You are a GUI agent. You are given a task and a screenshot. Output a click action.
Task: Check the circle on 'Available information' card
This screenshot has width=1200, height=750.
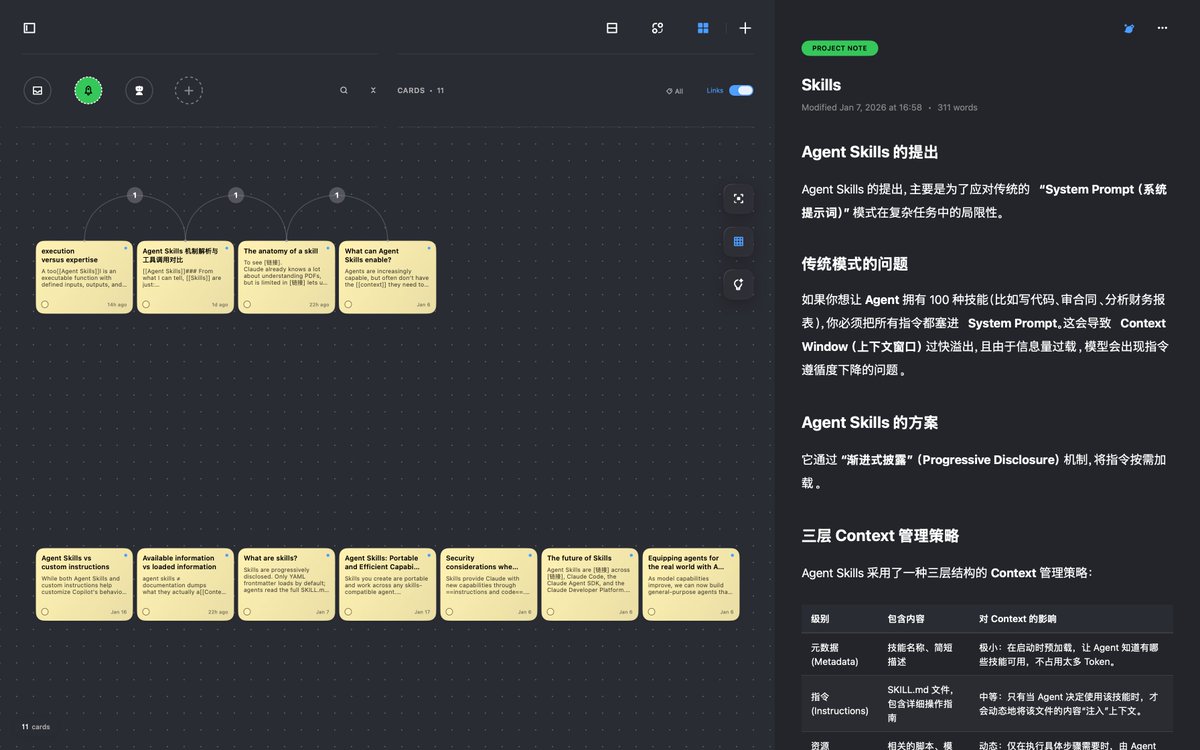click(x=146, y=611)
